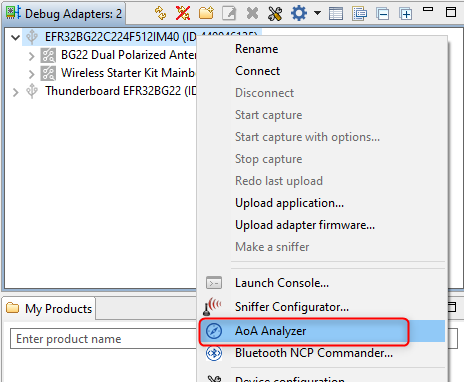Screen dimensions: 464x382
Task: Choose Sniffer Configurator from the menu
Action: tap(292, 307)
